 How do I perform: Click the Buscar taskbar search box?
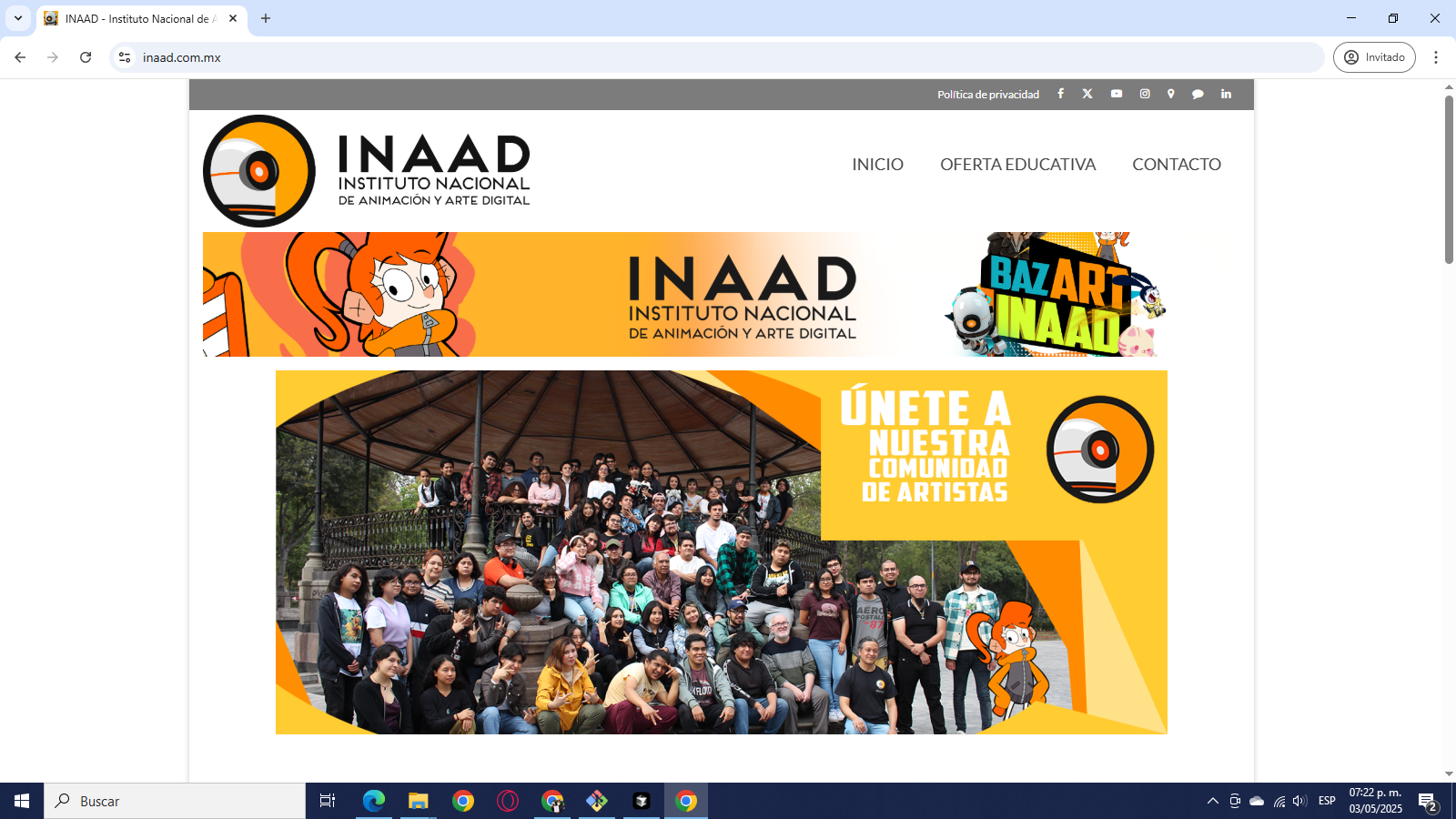tap(175, 801)
